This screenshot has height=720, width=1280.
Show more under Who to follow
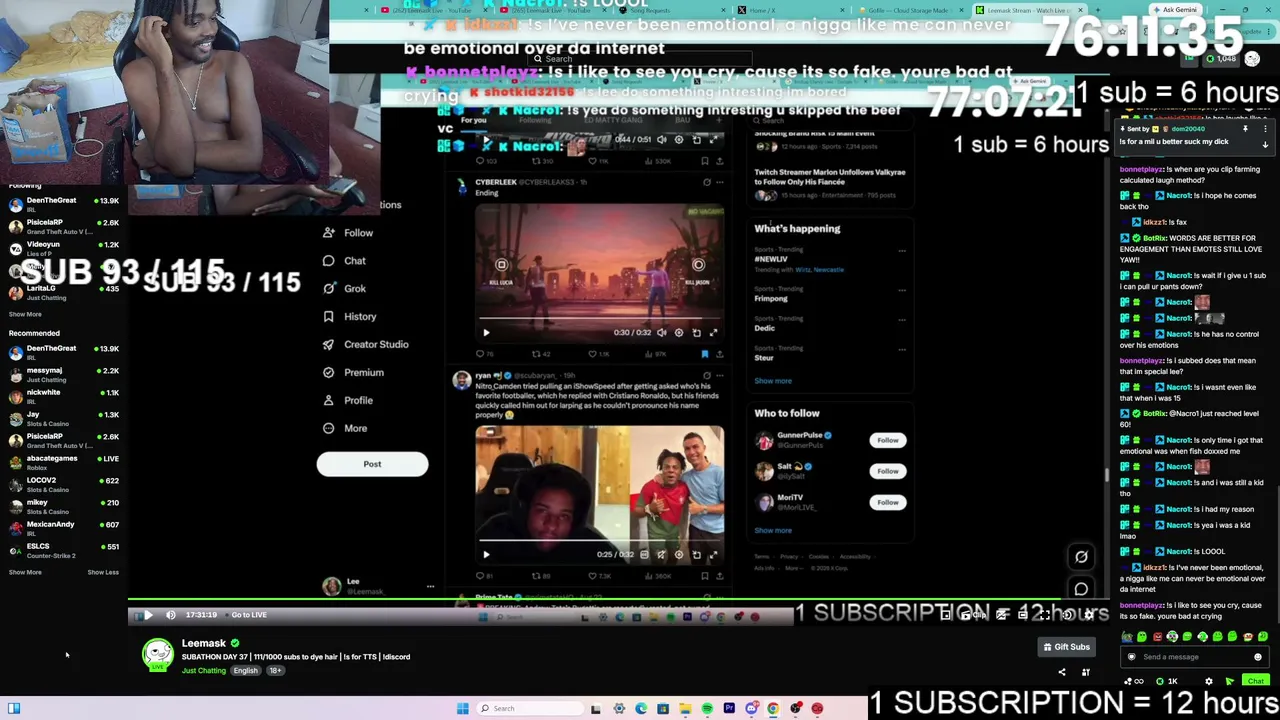pos(773,531)
